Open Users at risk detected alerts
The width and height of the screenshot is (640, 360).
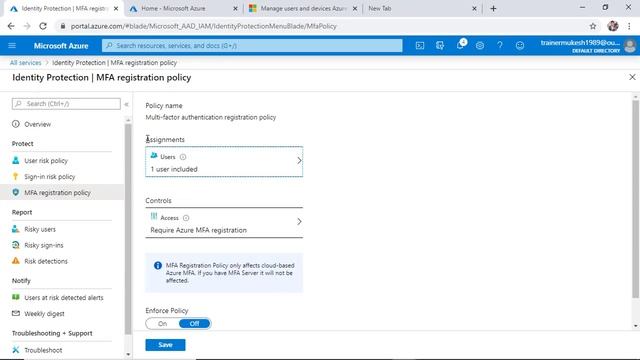click(64, 298)
